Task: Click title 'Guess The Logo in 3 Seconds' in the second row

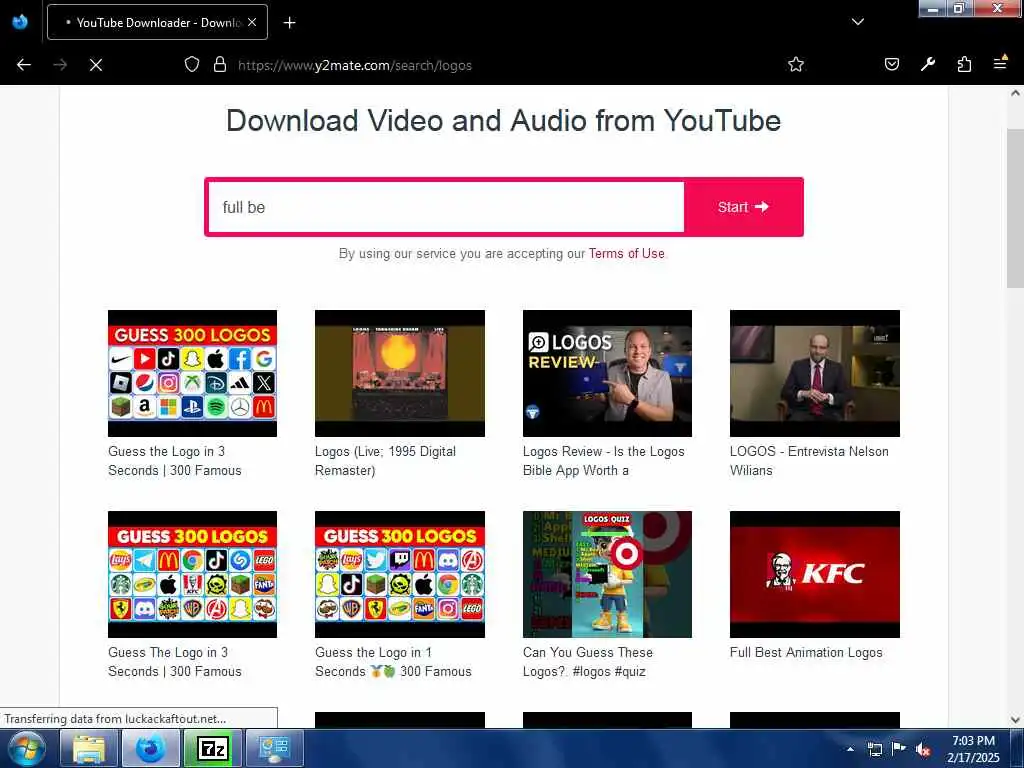Action: pyautogui.click(x=174, y=662)
